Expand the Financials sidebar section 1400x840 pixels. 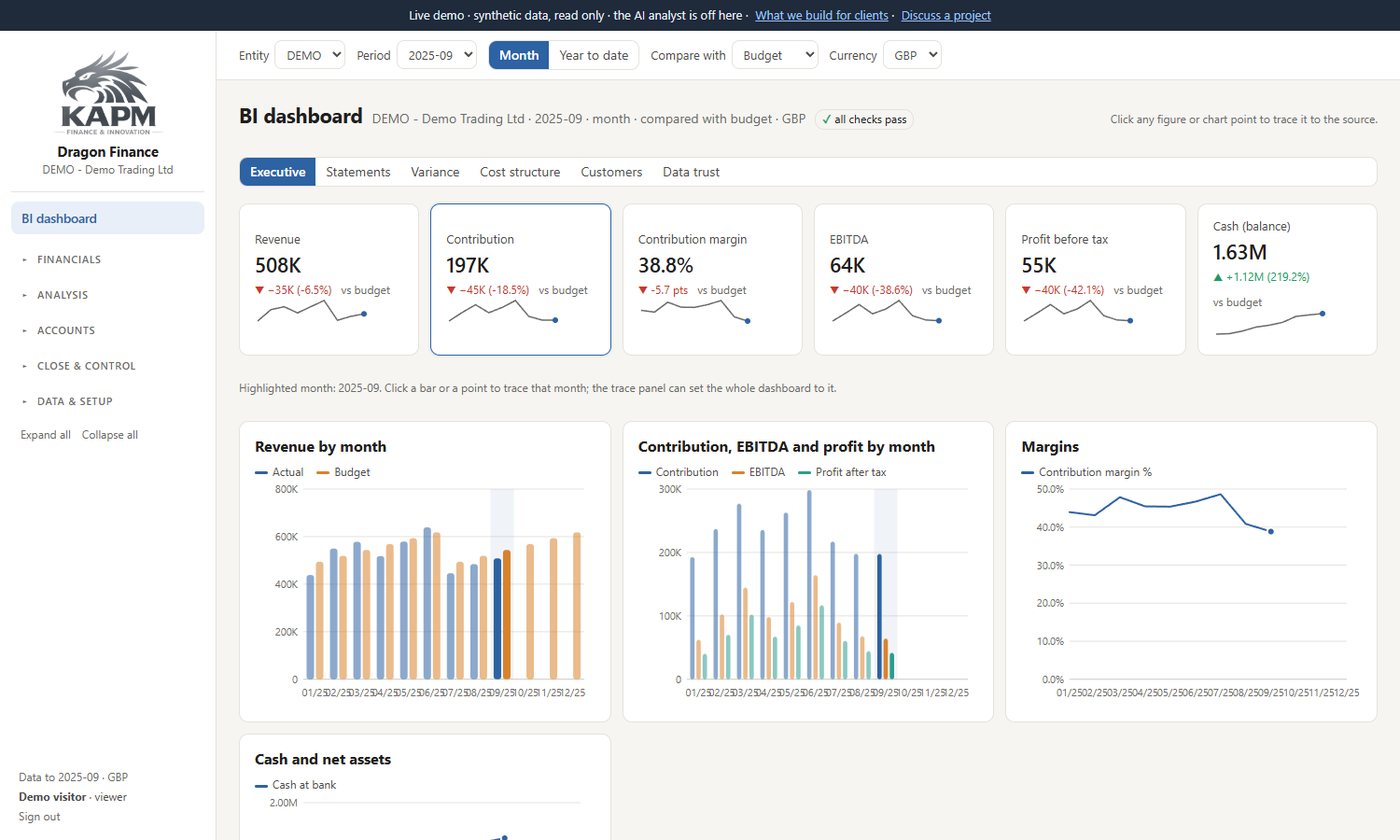(x=108, y=260)
